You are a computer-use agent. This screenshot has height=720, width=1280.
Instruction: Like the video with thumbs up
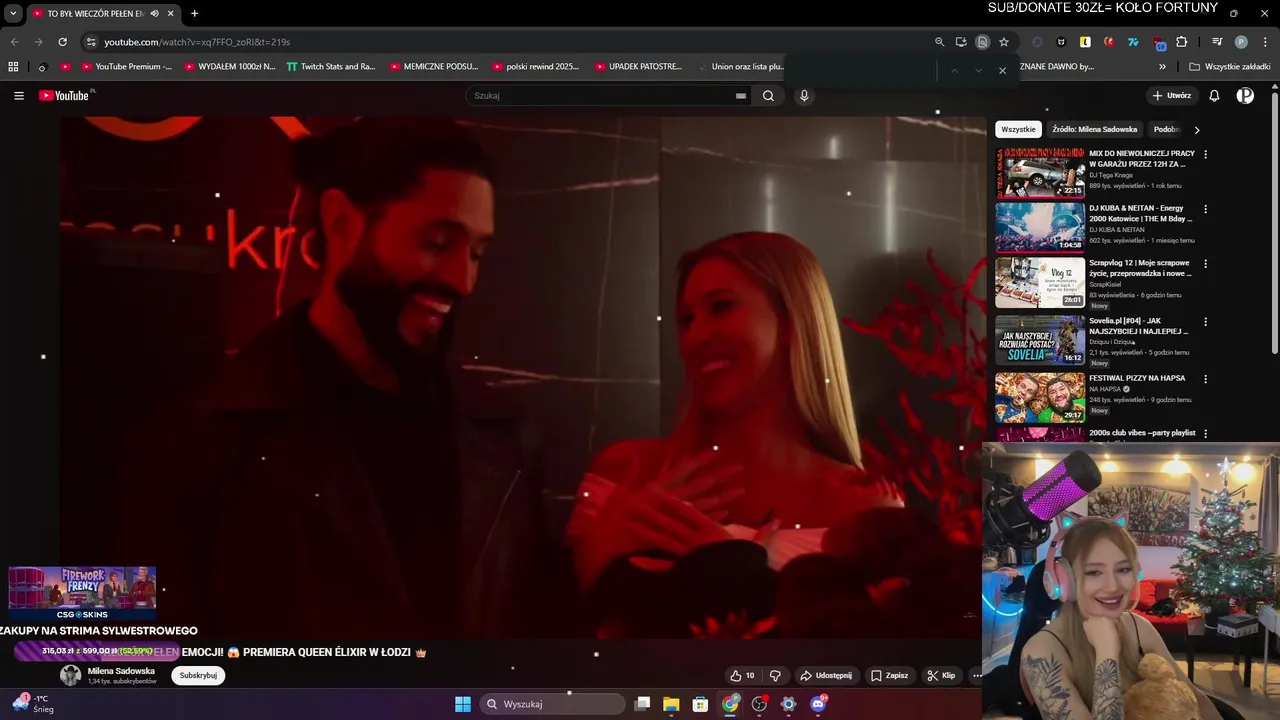click(742, 676)
